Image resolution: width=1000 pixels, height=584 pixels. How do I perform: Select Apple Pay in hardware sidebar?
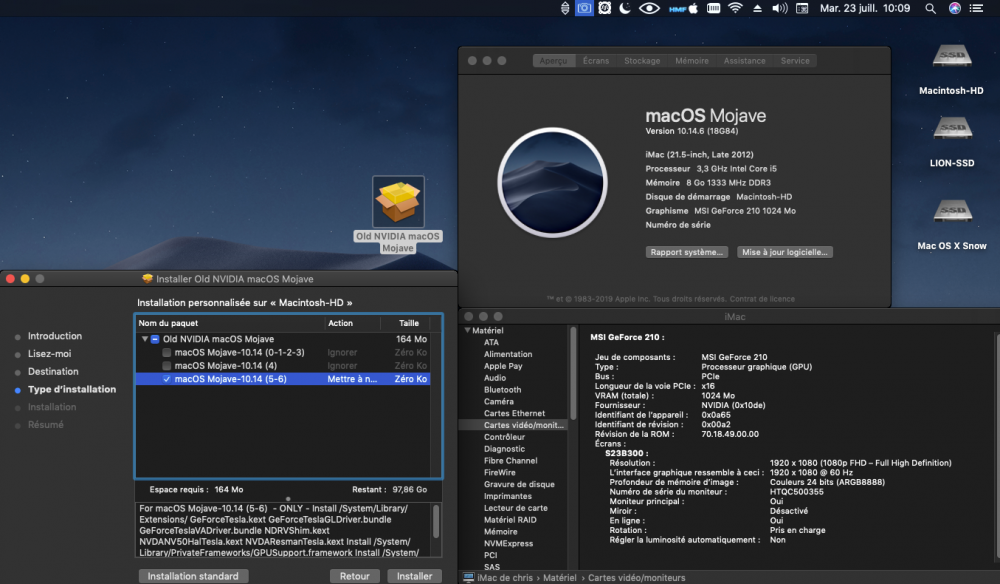503,366
